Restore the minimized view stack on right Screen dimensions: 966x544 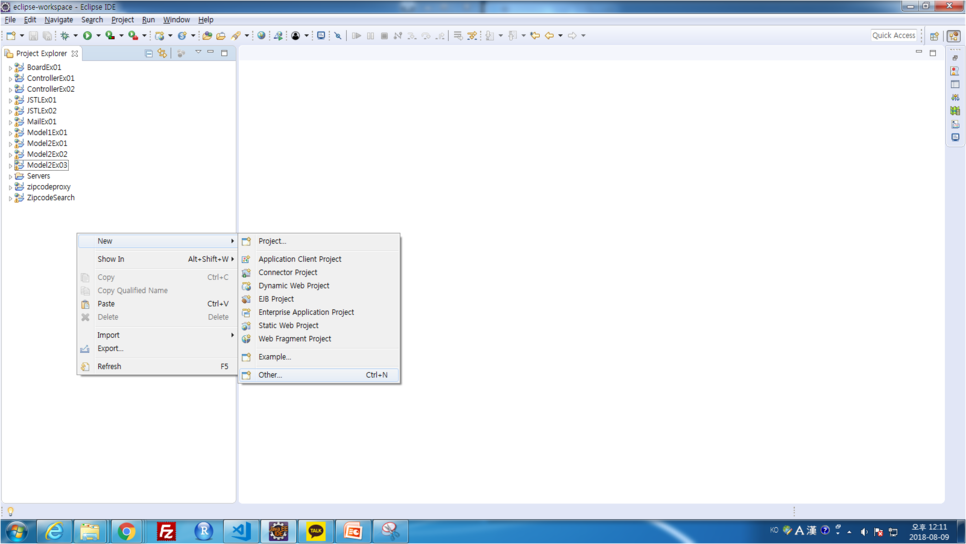coord(955,57)
